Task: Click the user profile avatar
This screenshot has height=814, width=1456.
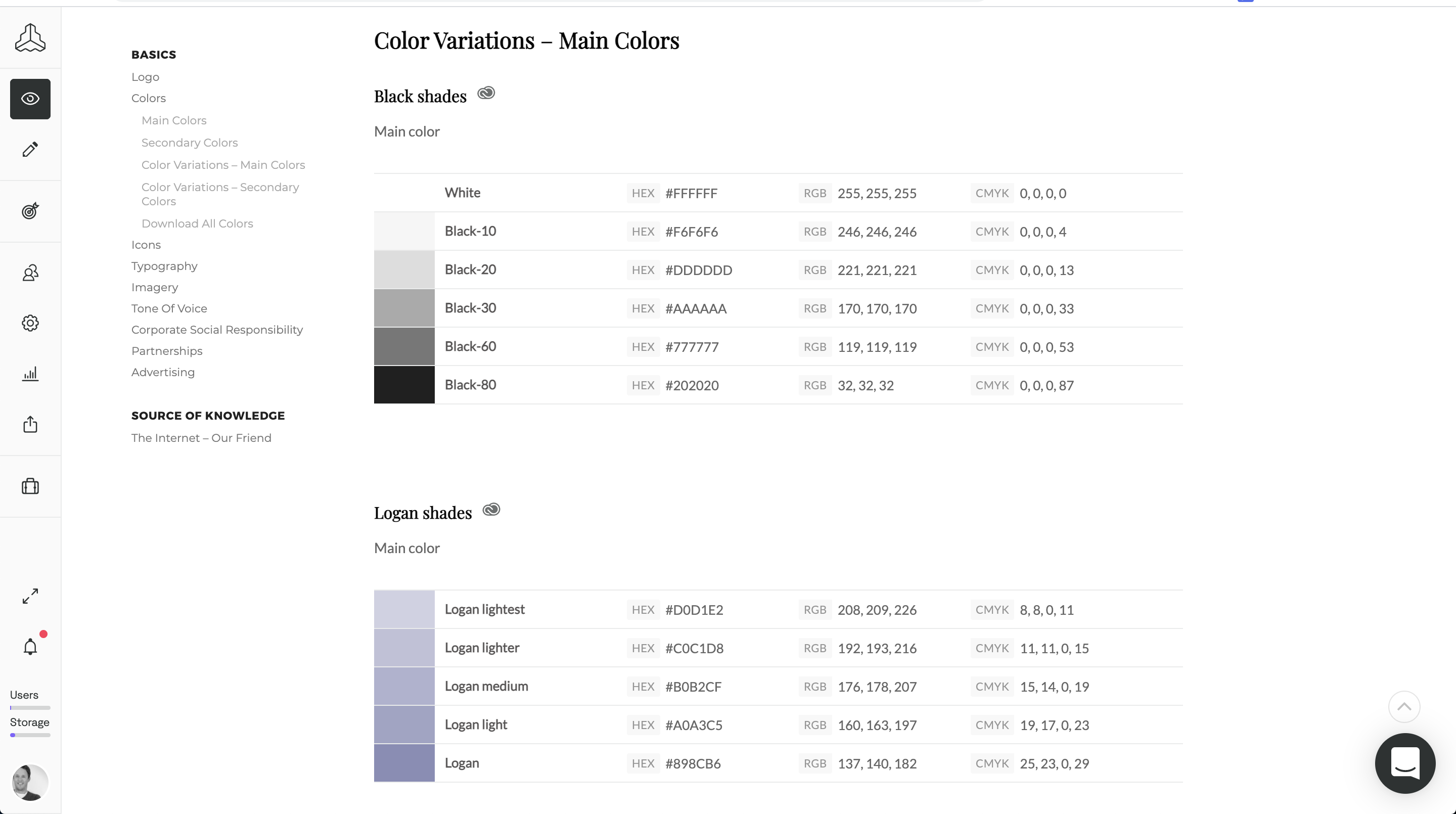Action: tap(30, 782)
